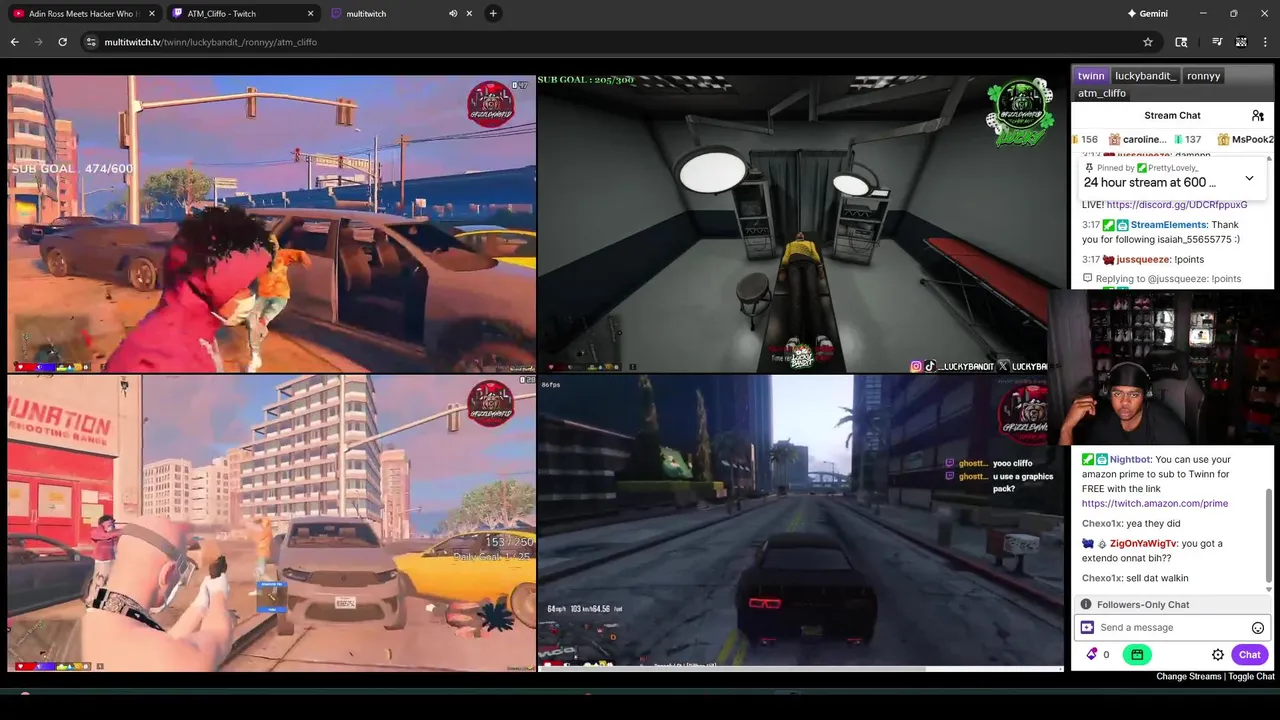Reload the multitwitch page
The width and height of the screenshot is (1280, 720).
tap(62, 42)
